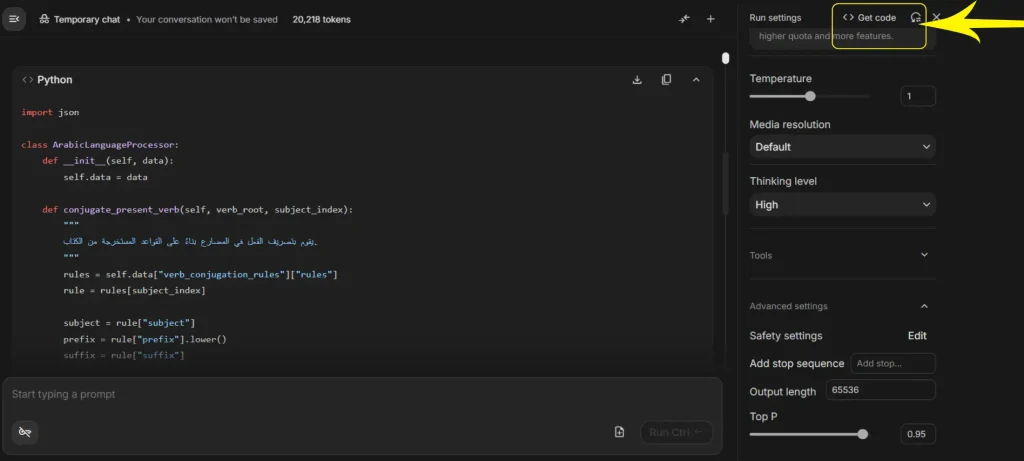The height and width of the screenshot is (461, 1024).
Task: Open the Thinking level dropdown
Action: tap(842, 204)
